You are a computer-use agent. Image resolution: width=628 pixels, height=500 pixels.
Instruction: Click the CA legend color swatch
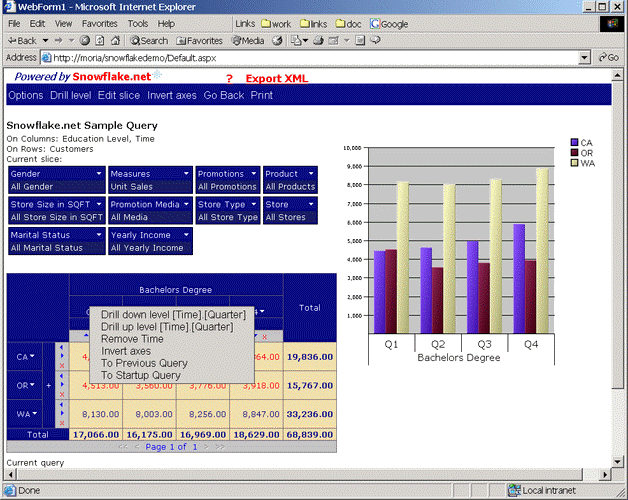click(x=574, y=142)
